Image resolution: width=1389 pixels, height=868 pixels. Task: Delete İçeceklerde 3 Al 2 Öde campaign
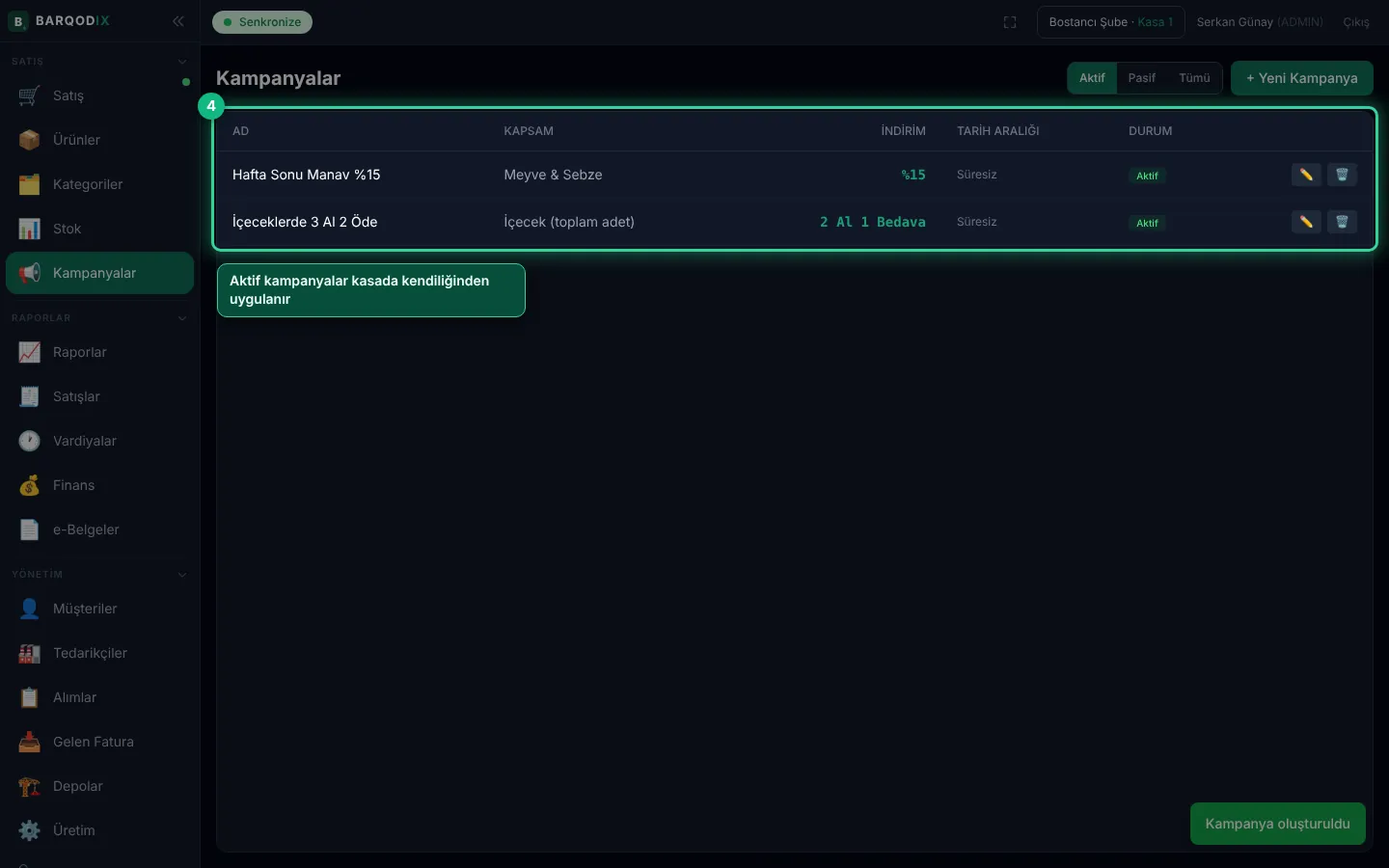1342,222
